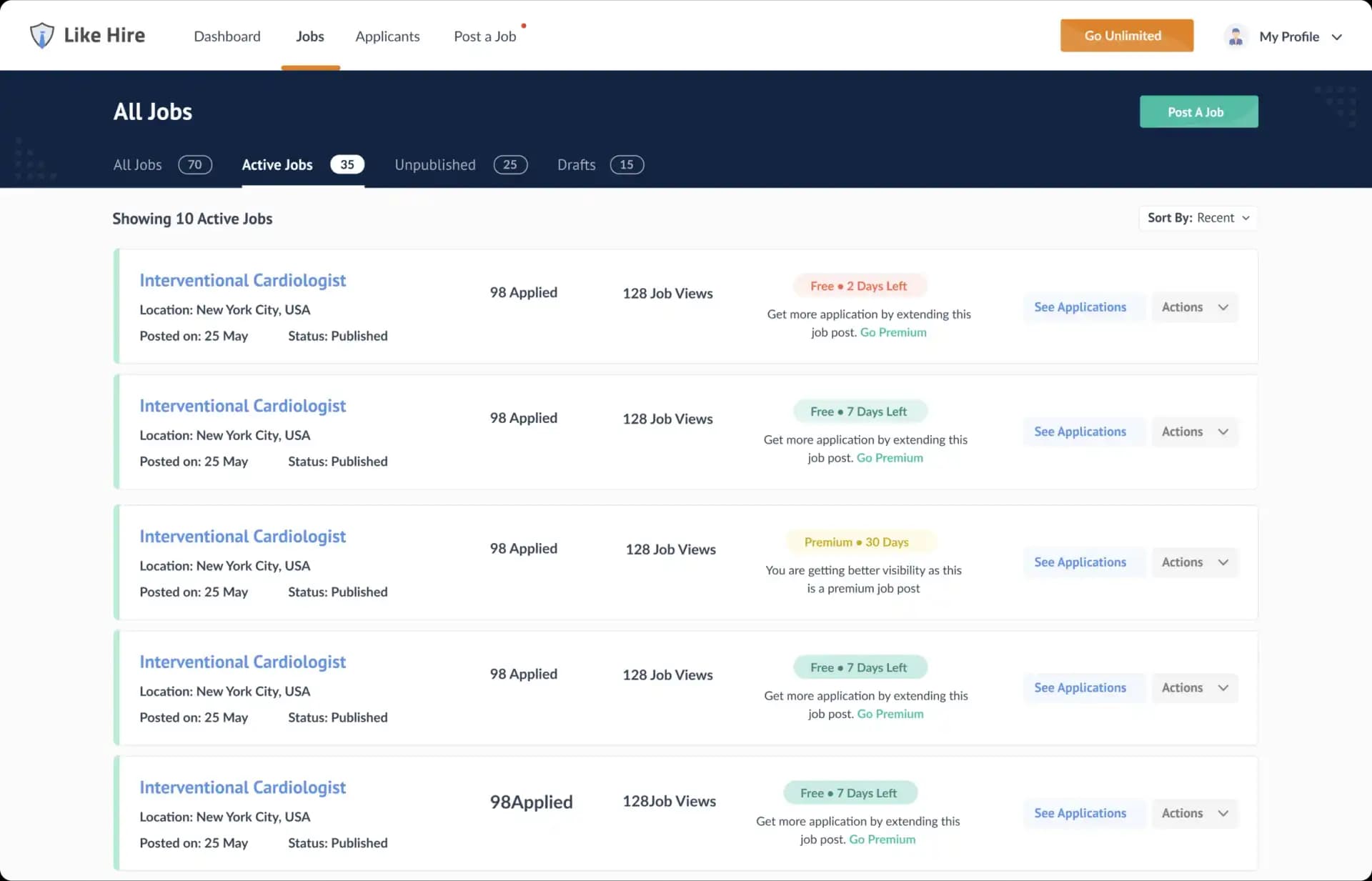Open first Interventional Cardiologist job title
The height and width of the screenshot is (881, 1372).
coord(242,280)
